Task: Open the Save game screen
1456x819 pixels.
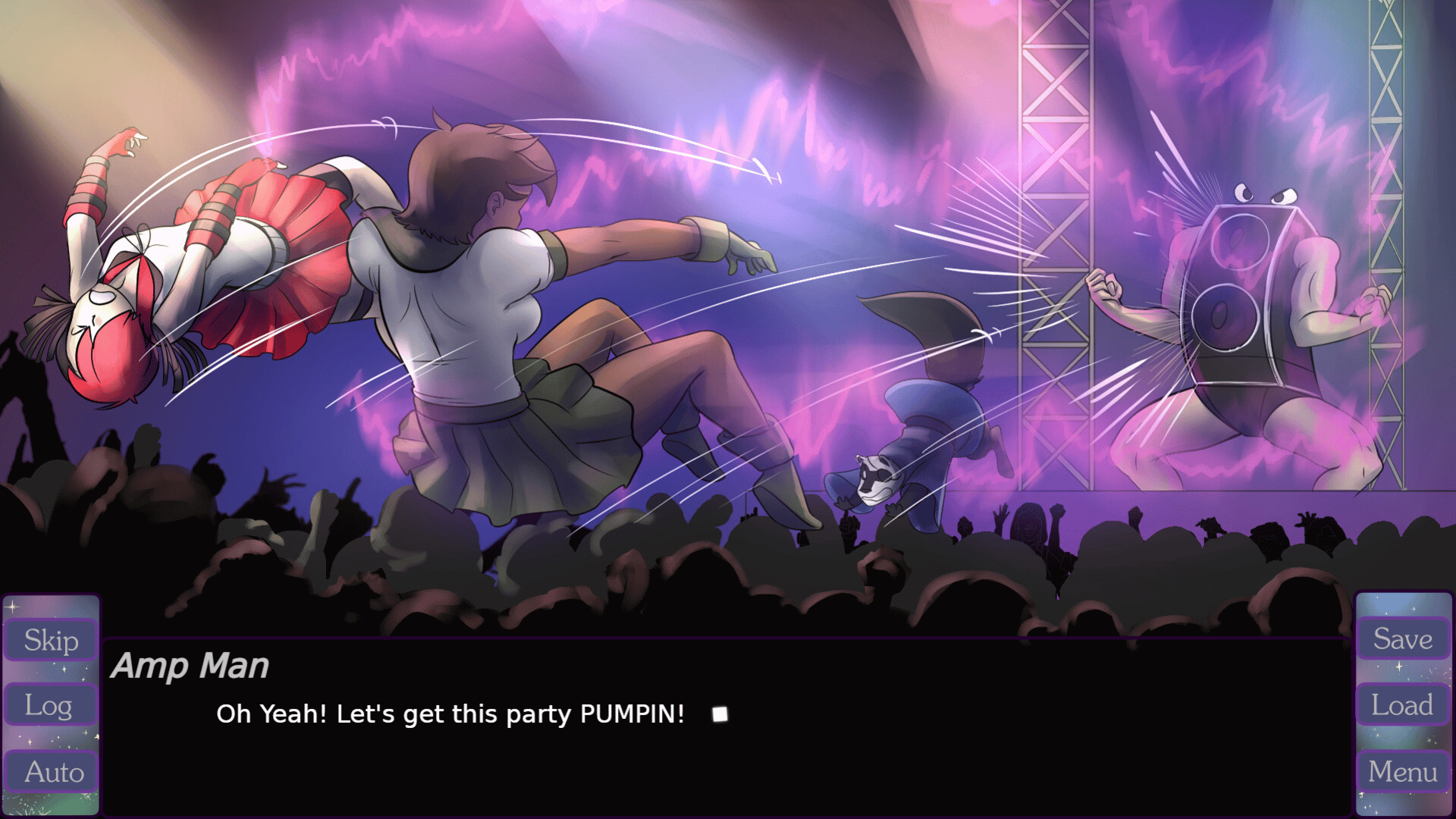Action: coord(1403,639)
